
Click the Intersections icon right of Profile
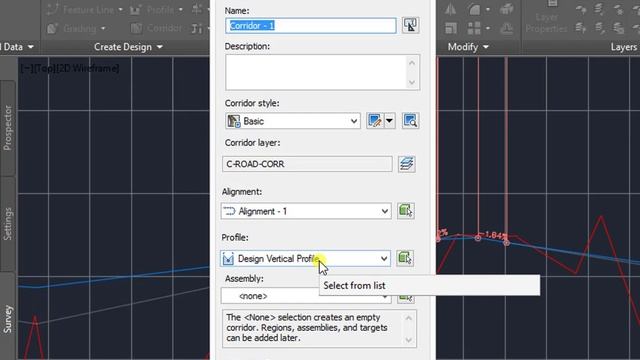[x=197, y=10]
